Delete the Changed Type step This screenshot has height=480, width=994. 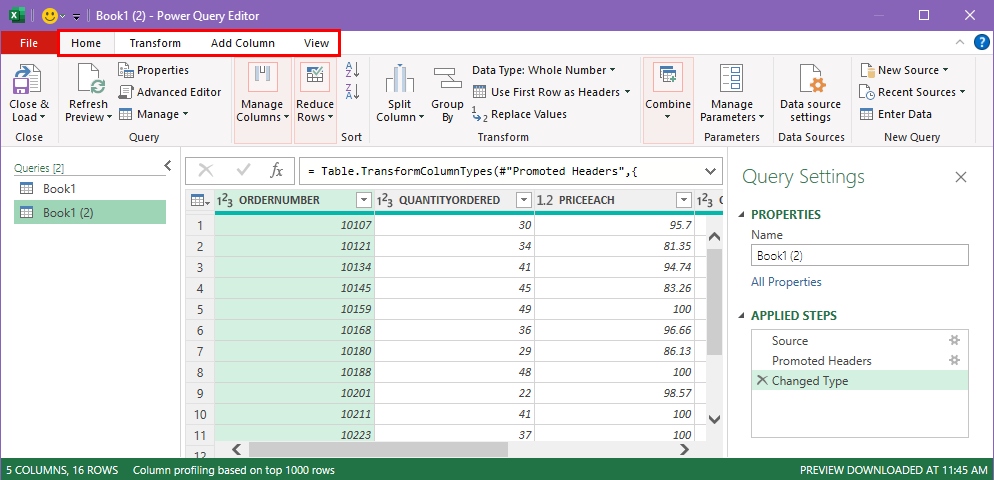pyautogui.click(x=762, y=380)
